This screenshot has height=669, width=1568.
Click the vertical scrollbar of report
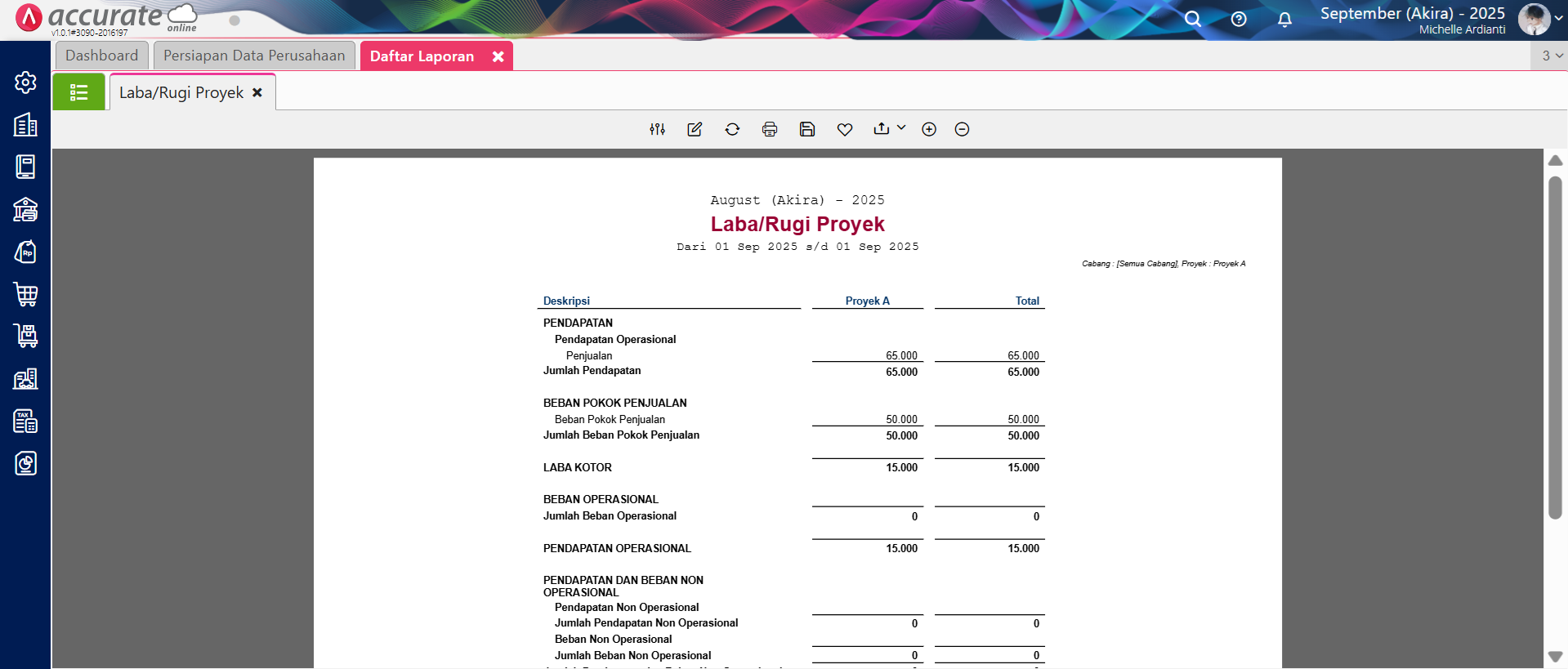tap(1555, 347)
